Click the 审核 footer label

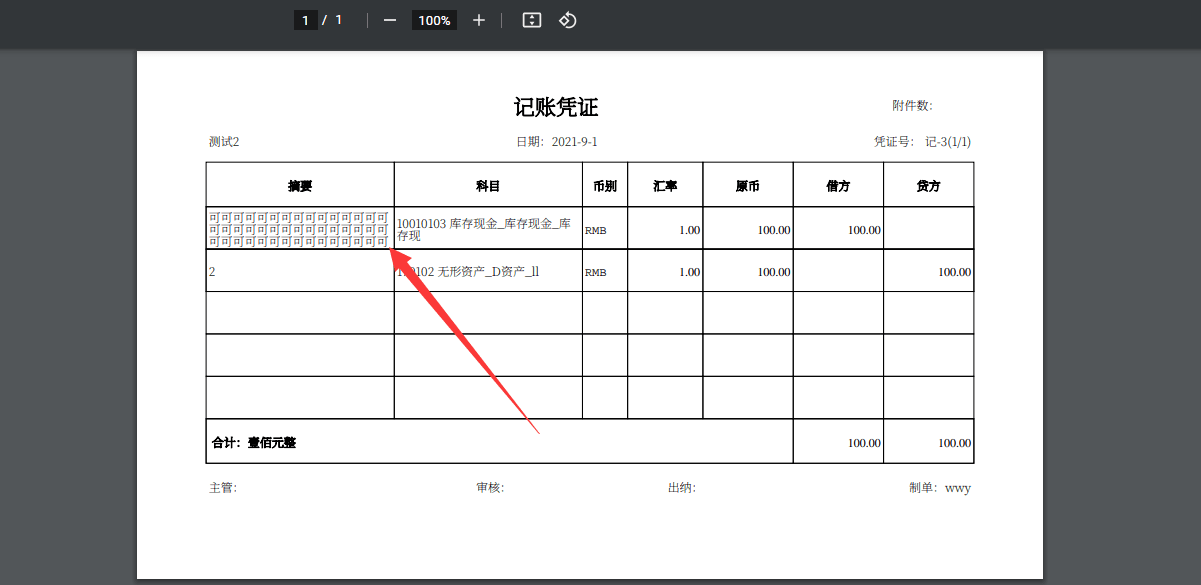click(x=490, y=488)
